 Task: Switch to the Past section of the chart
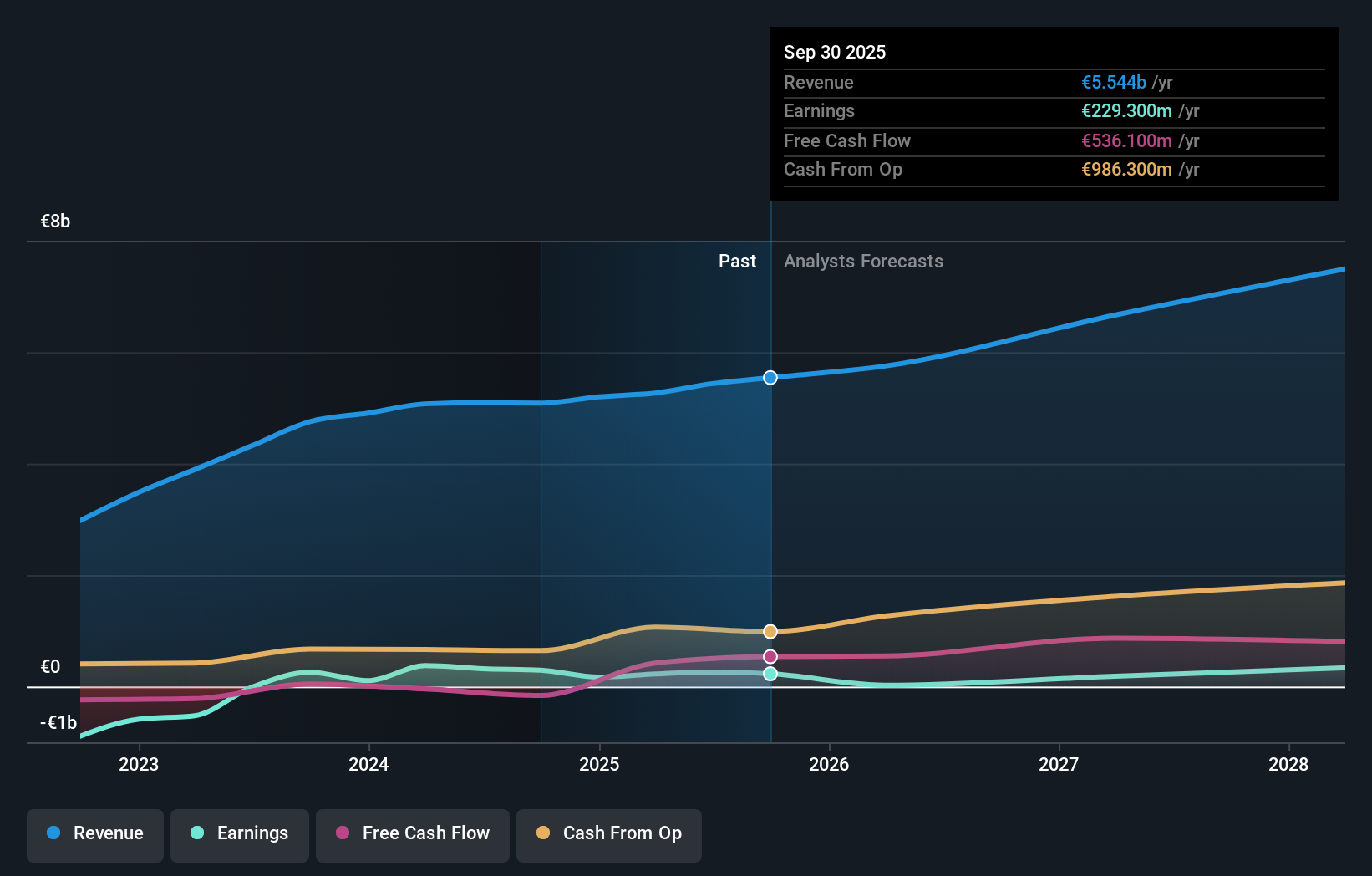tap(737, 261)
